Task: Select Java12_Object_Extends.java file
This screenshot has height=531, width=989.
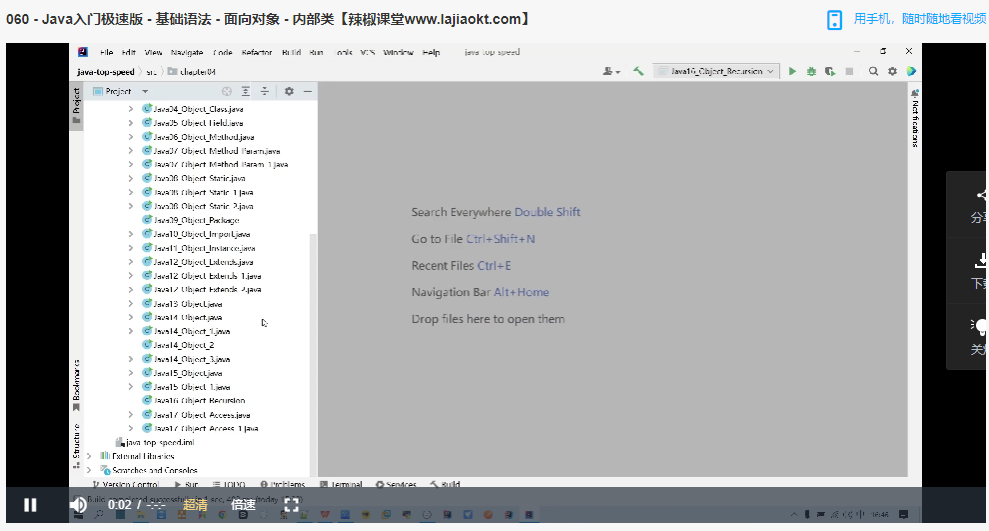Action: 197,262
